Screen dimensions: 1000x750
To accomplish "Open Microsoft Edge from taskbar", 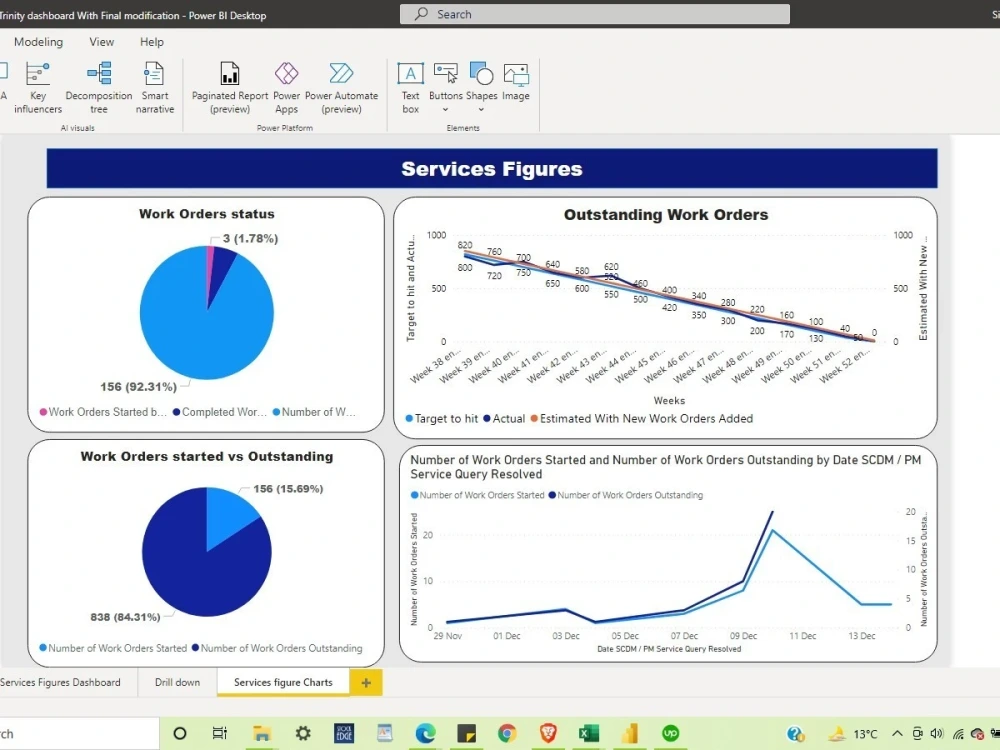I will point(425,733).
